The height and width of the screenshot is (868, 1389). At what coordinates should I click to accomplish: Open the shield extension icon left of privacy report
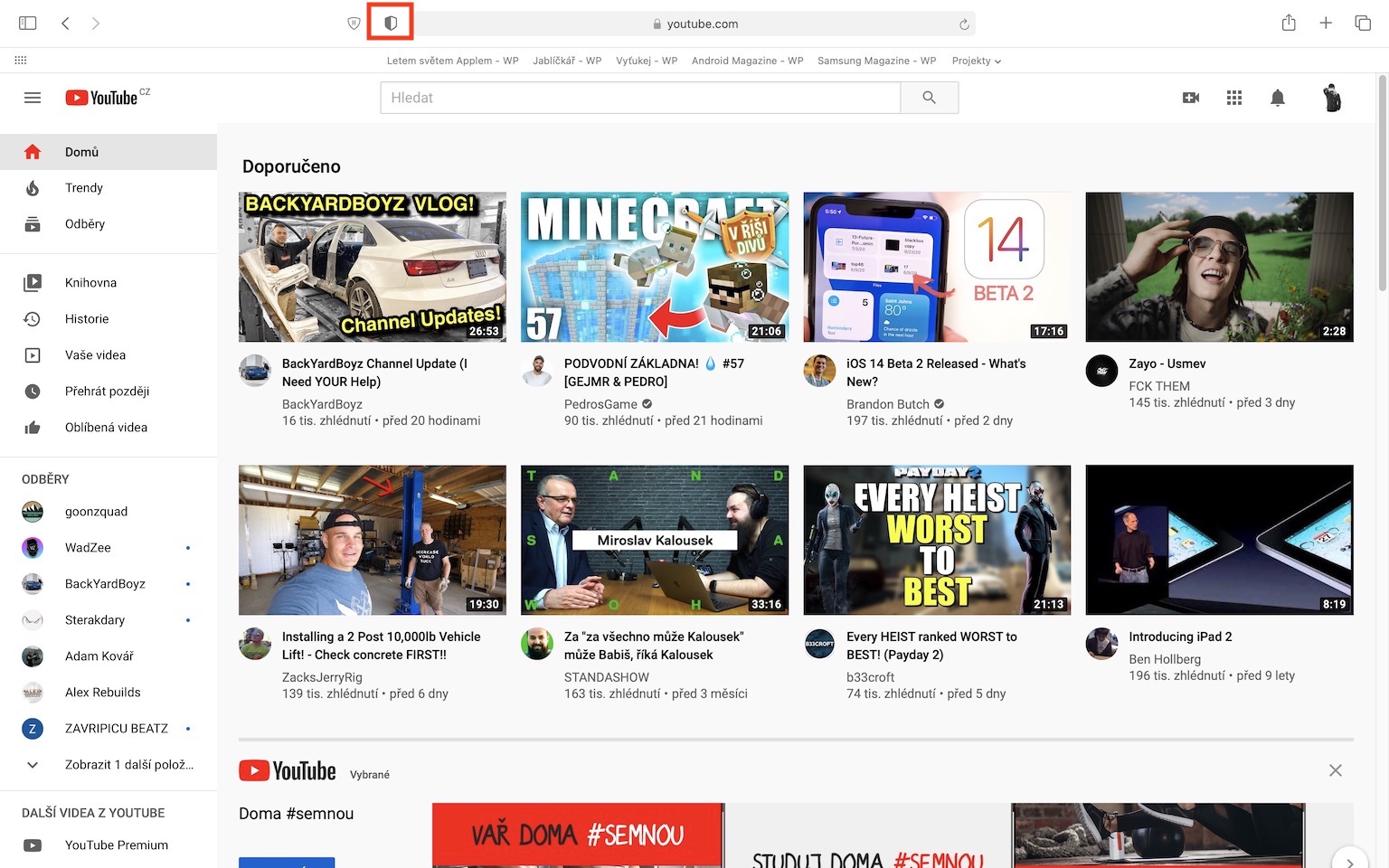tap(354, 24)
